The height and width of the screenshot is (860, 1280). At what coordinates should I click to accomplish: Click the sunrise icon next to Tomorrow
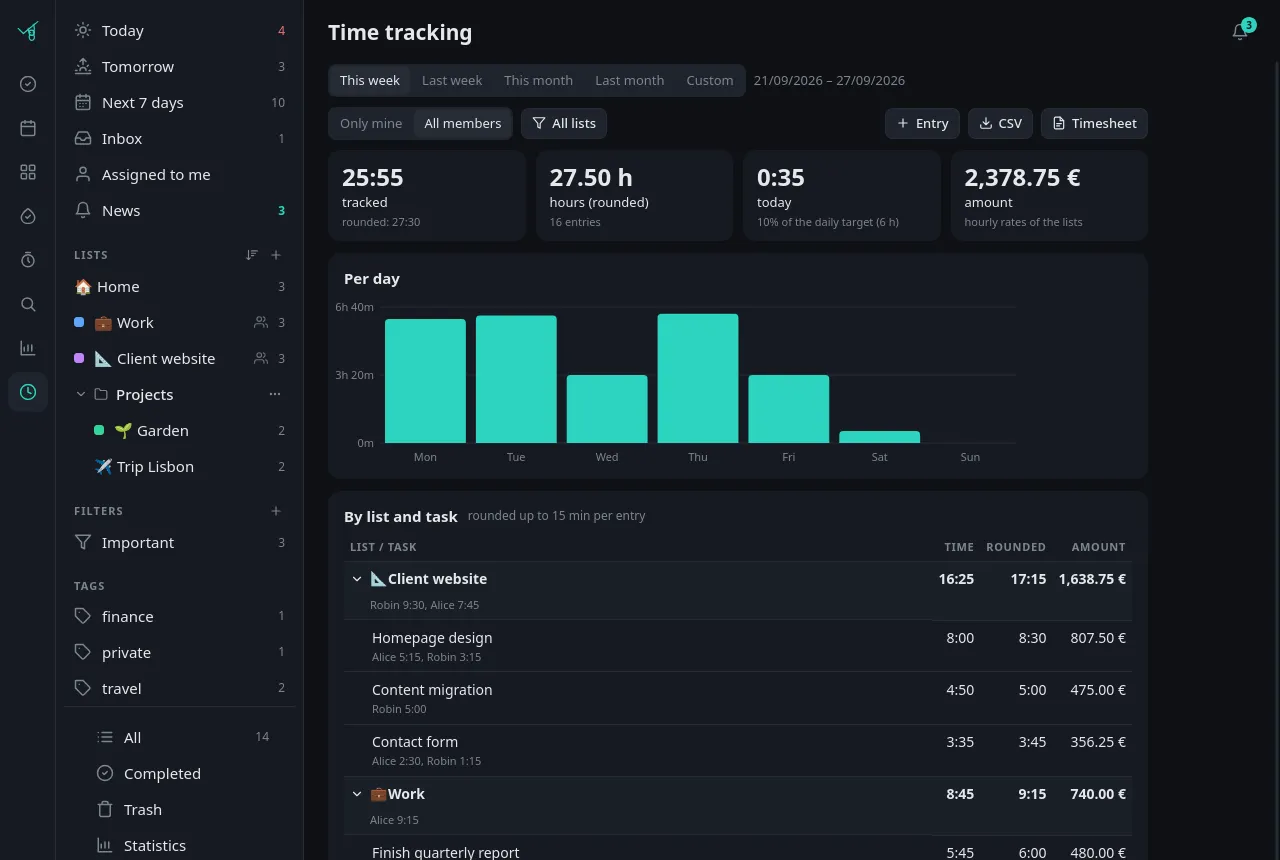coord(83,66)
